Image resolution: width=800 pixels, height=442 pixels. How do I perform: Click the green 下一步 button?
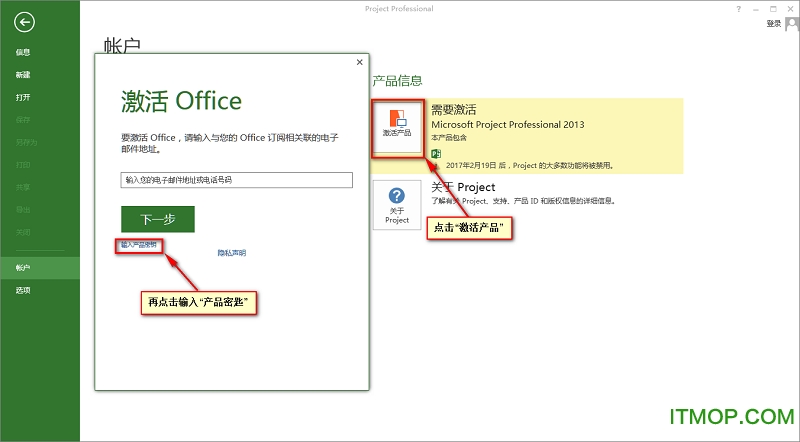(x=158, y=219)
